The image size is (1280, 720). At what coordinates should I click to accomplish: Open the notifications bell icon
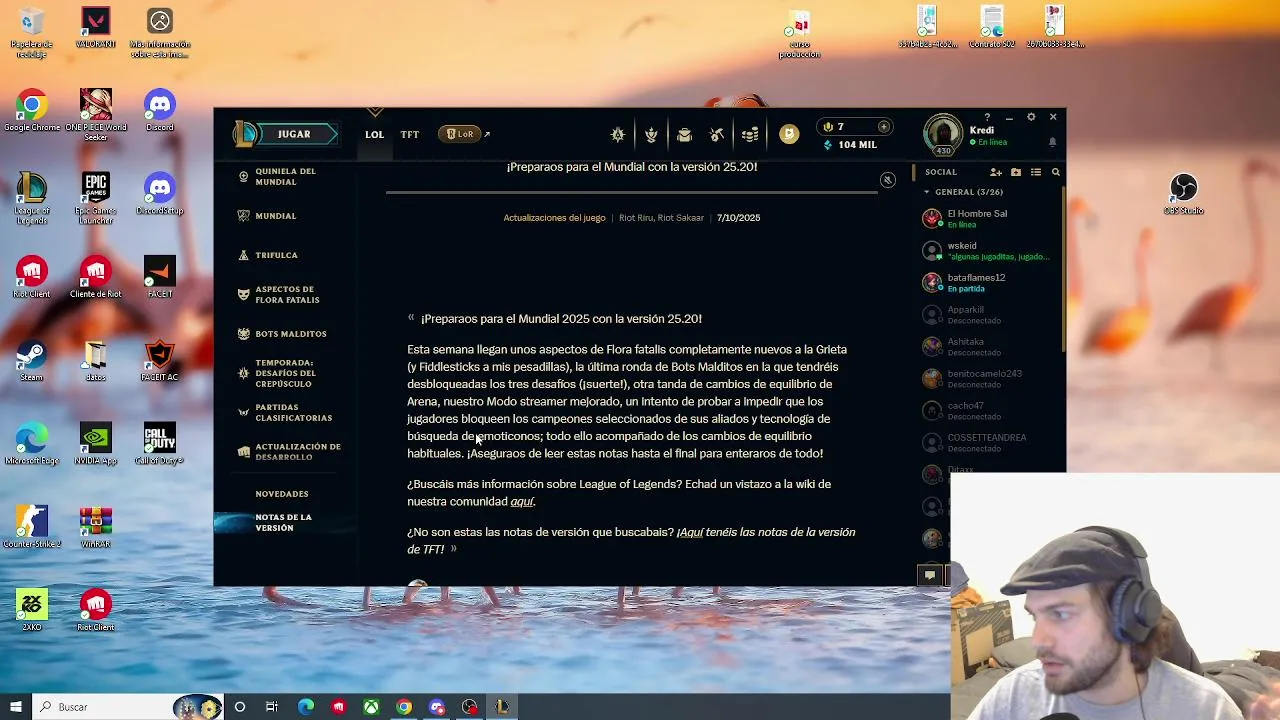click(x=1052, y=142)
